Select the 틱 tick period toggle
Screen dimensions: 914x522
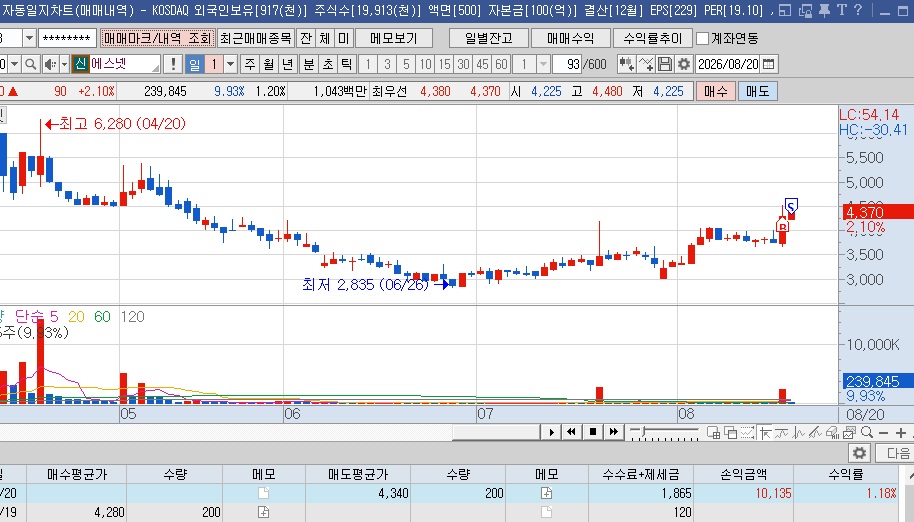346,64
